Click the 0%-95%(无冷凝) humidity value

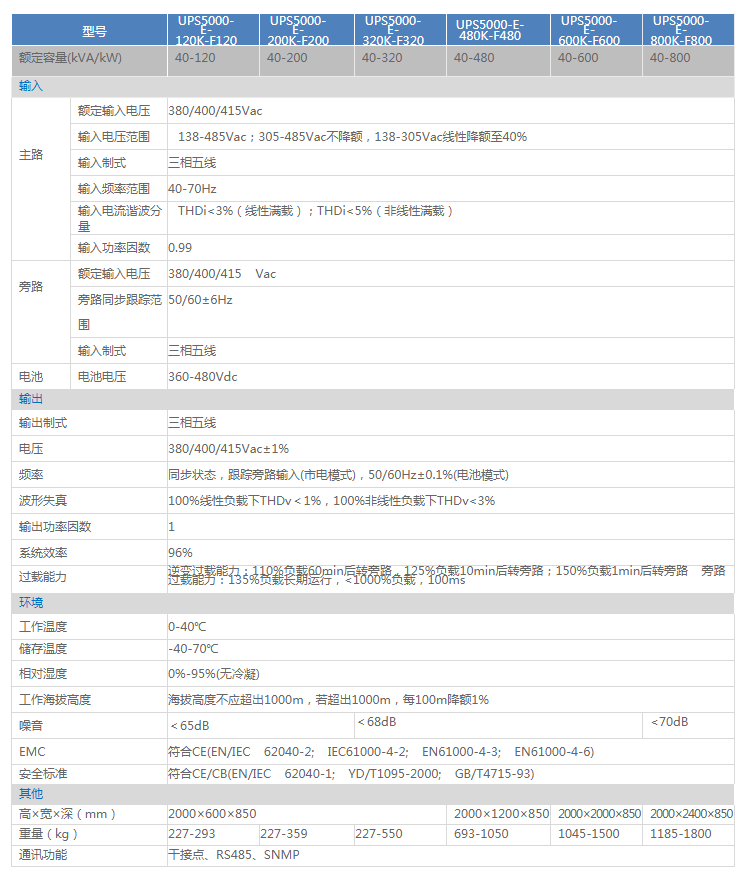point(214,674)
